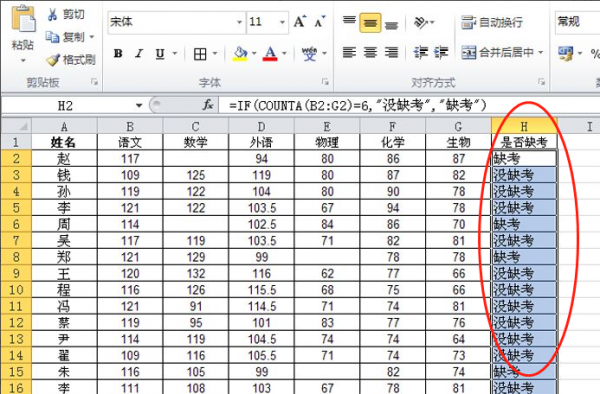Click cell with value 115.5

[x=261, y=290]
